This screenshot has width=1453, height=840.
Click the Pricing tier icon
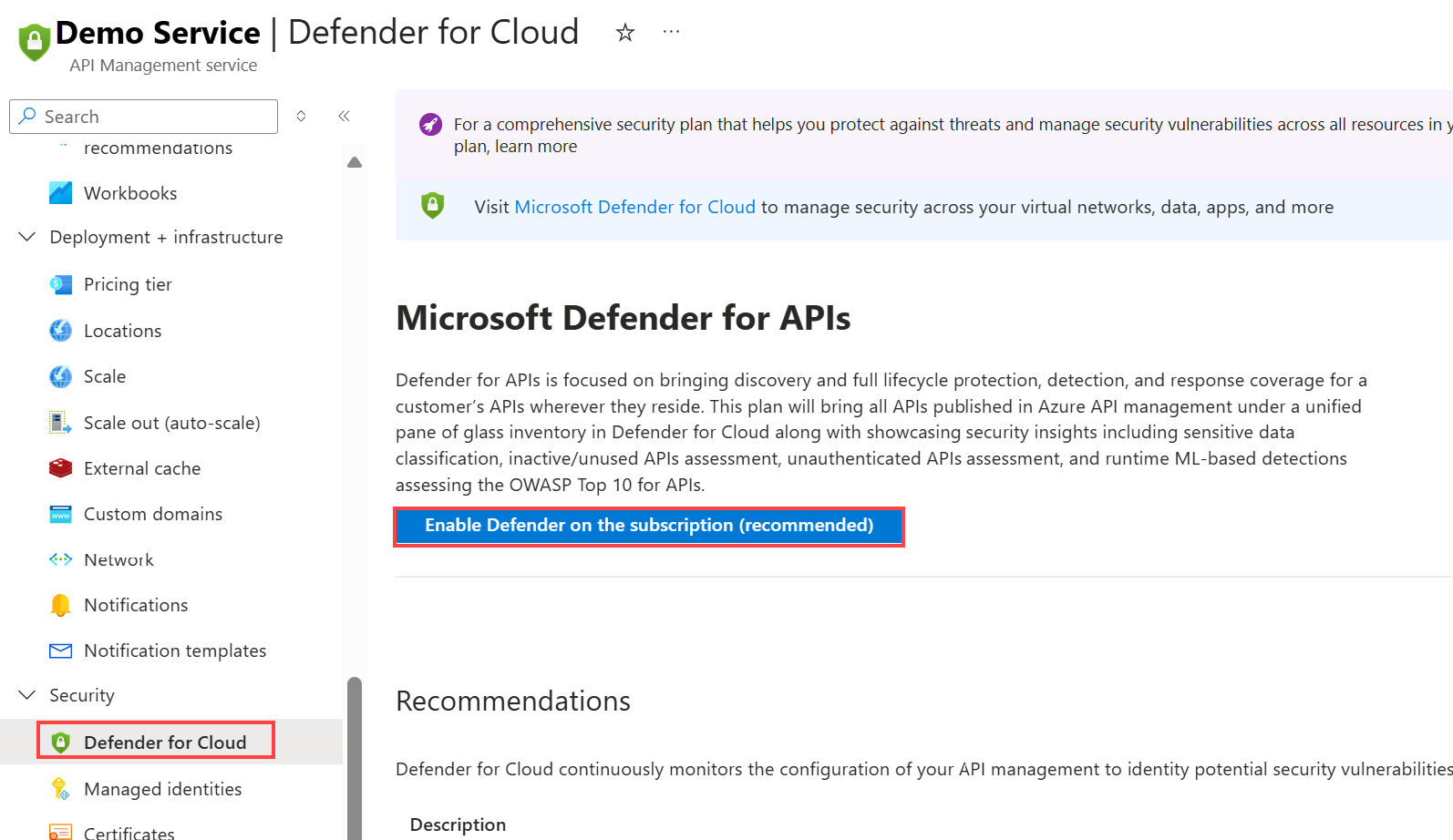[60, 284]
